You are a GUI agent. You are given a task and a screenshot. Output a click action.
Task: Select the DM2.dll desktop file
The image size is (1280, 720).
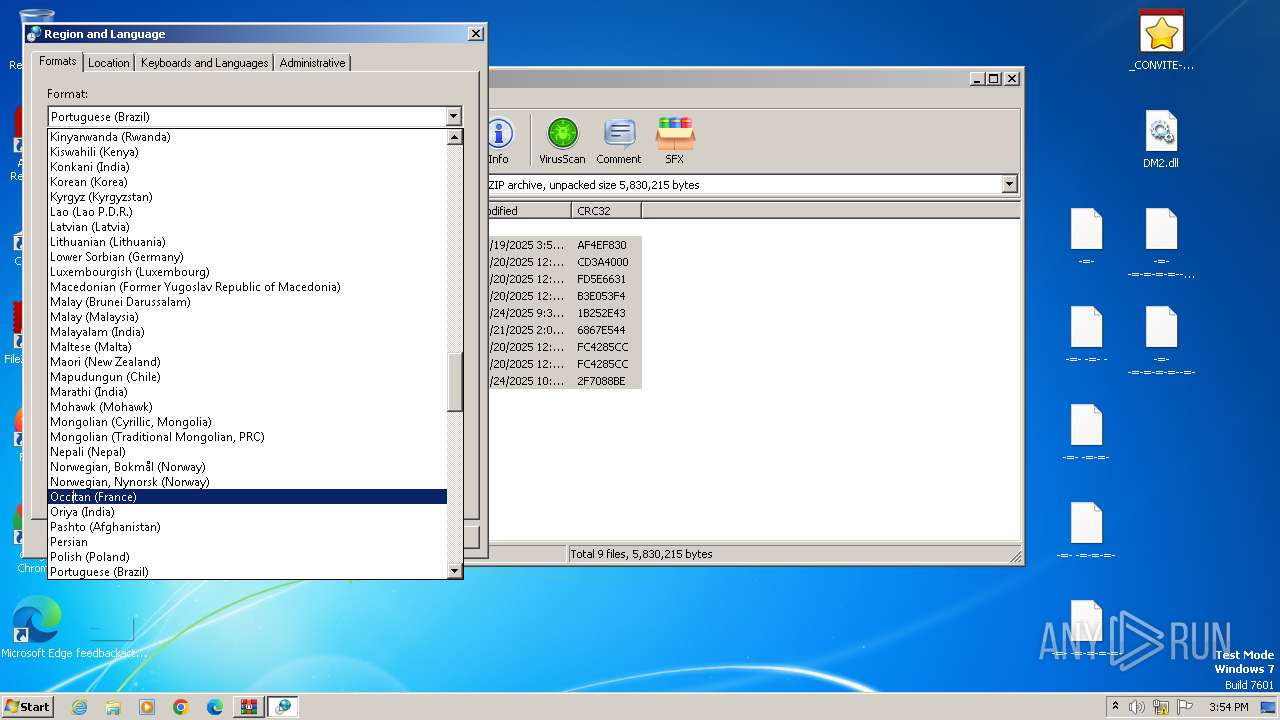1161,139
